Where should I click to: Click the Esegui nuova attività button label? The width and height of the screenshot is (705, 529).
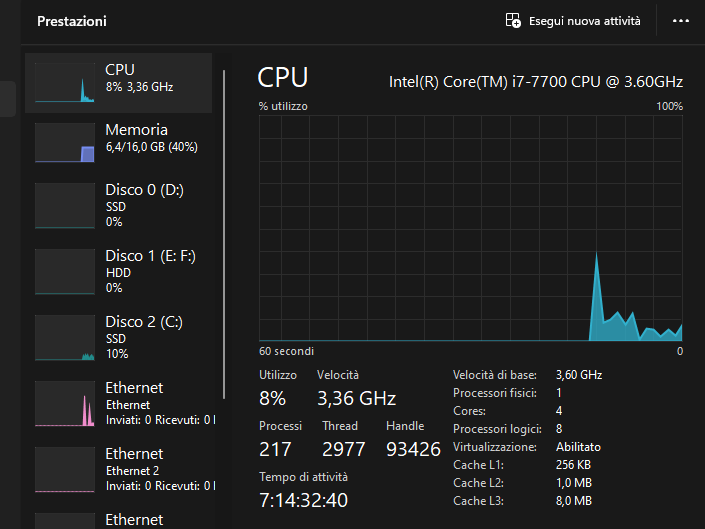click(585, 21)
